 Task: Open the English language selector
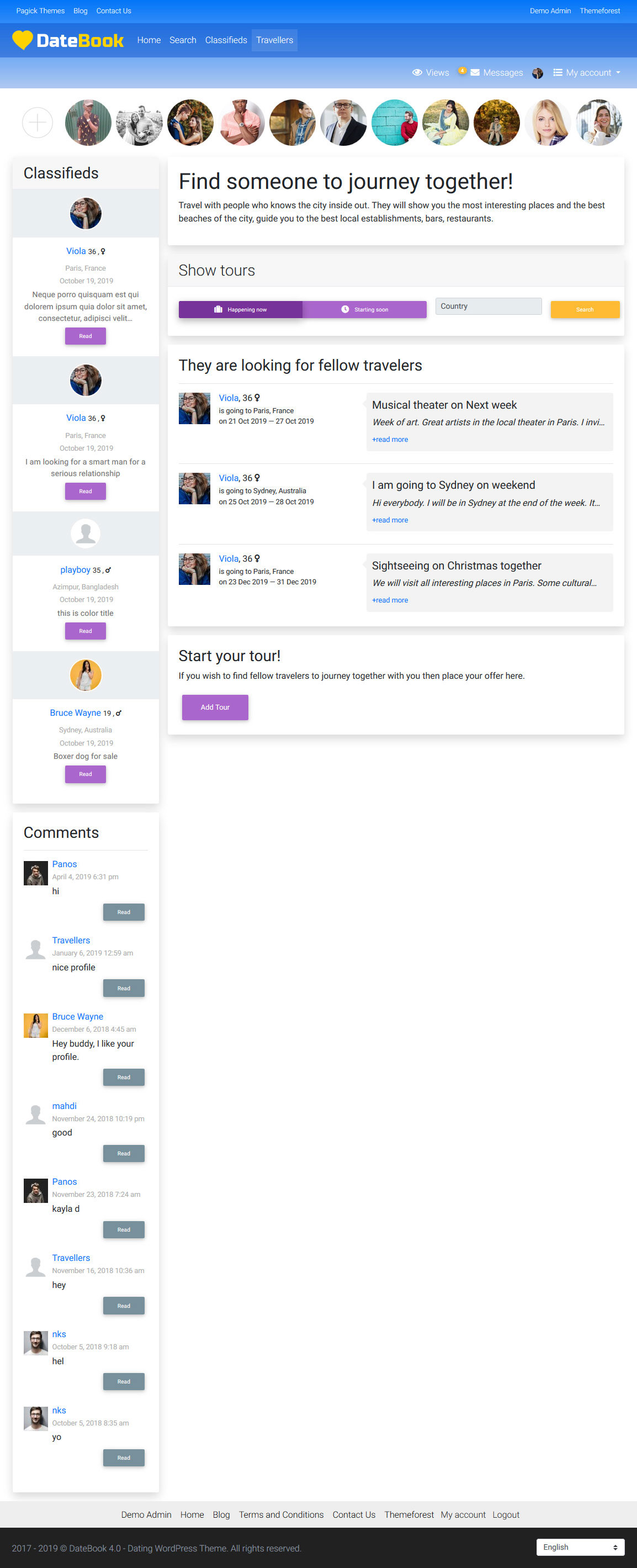[x=580, y=1546]
